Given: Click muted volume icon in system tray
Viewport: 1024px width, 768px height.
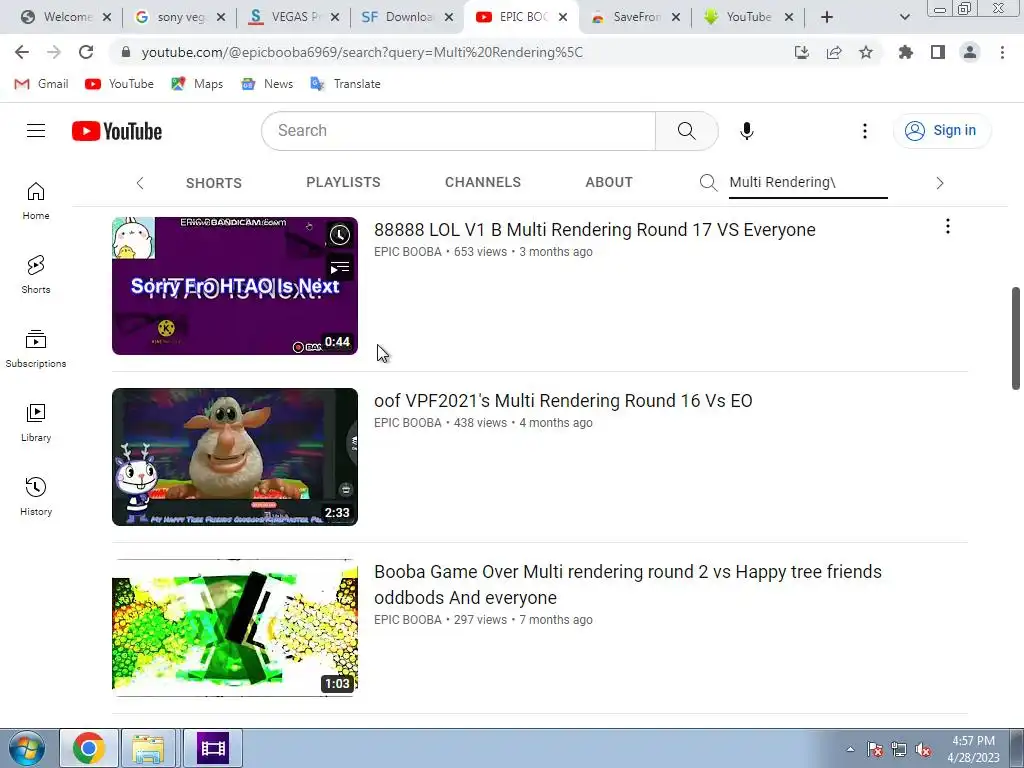Looking at the screenshot, I should click(923, 750).
